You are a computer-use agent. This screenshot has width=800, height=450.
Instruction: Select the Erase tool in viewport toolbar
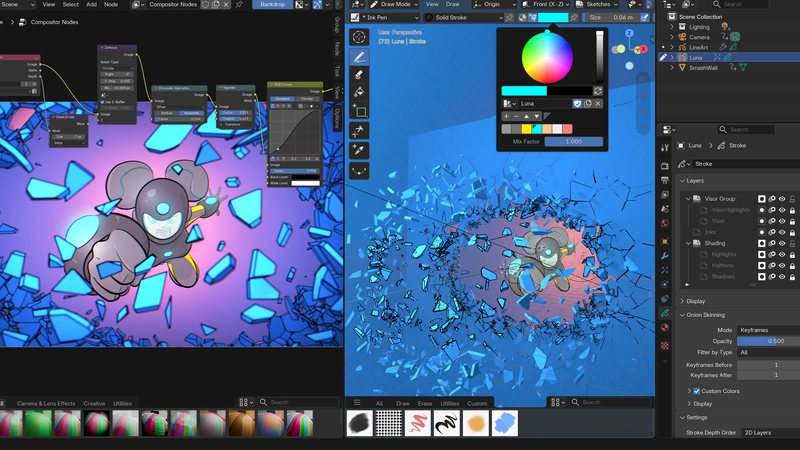359,74
